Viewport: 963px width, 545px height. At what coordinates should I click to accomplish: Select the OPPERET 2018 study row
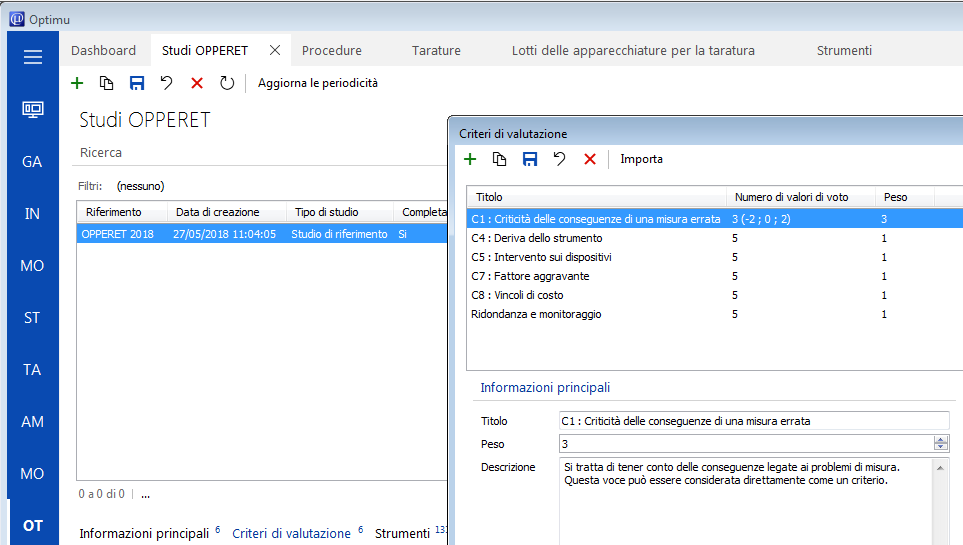tap(262, 234)
